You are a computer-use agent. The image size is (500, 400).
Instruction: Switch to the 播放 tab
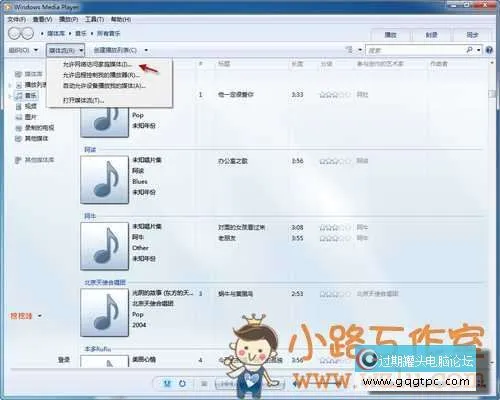coord(390,35)
